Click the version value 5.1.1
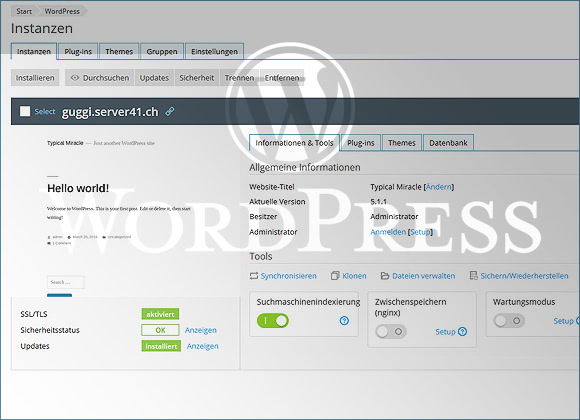Image resolution: width=580 pixels, height=420 pixels. pyautogui.click(x=378, y=202)
